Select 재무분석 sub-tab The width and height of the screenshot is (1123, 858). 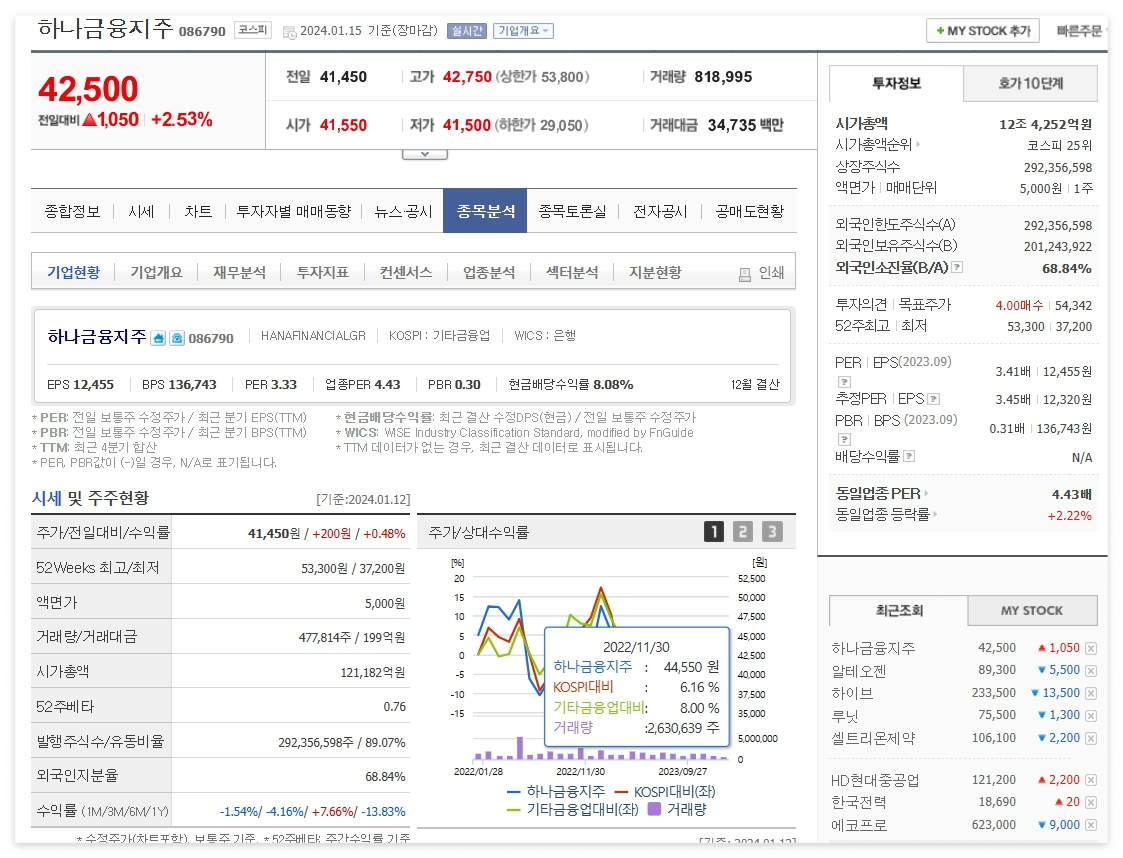point(239,273)
